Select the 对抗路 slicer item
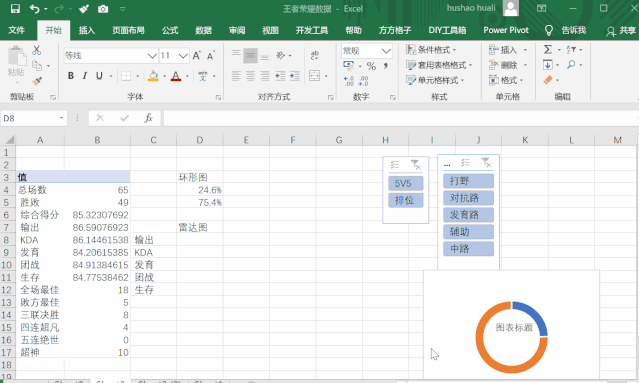Viewport: 639px width, 383px height. point(468,198)
